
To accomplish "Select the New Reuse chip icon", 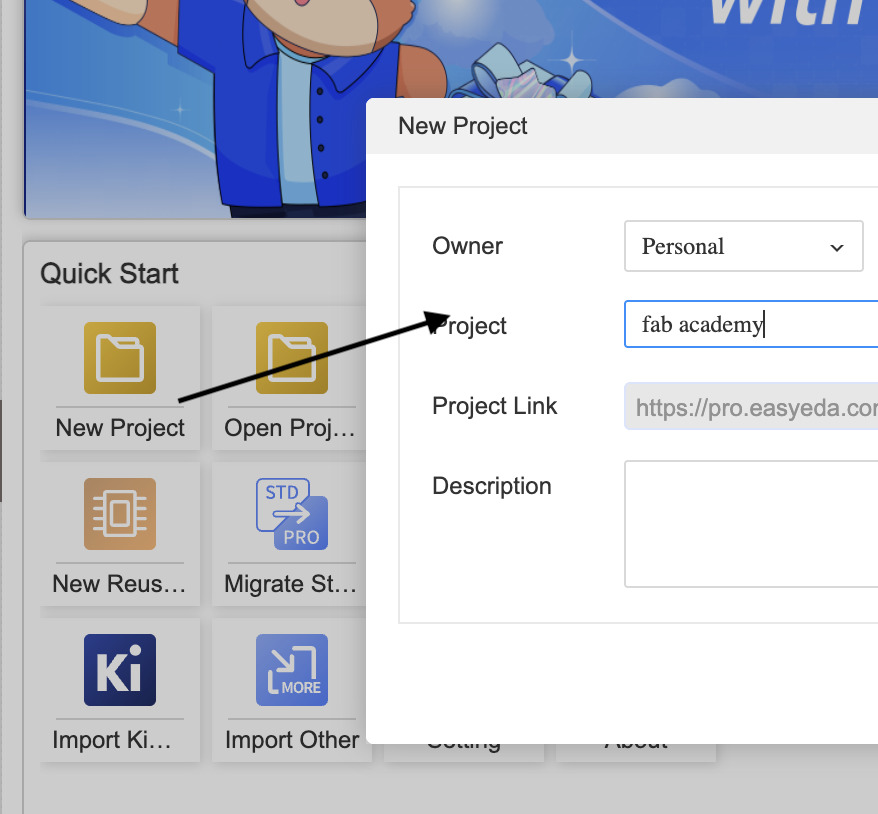I will [120, 514].
